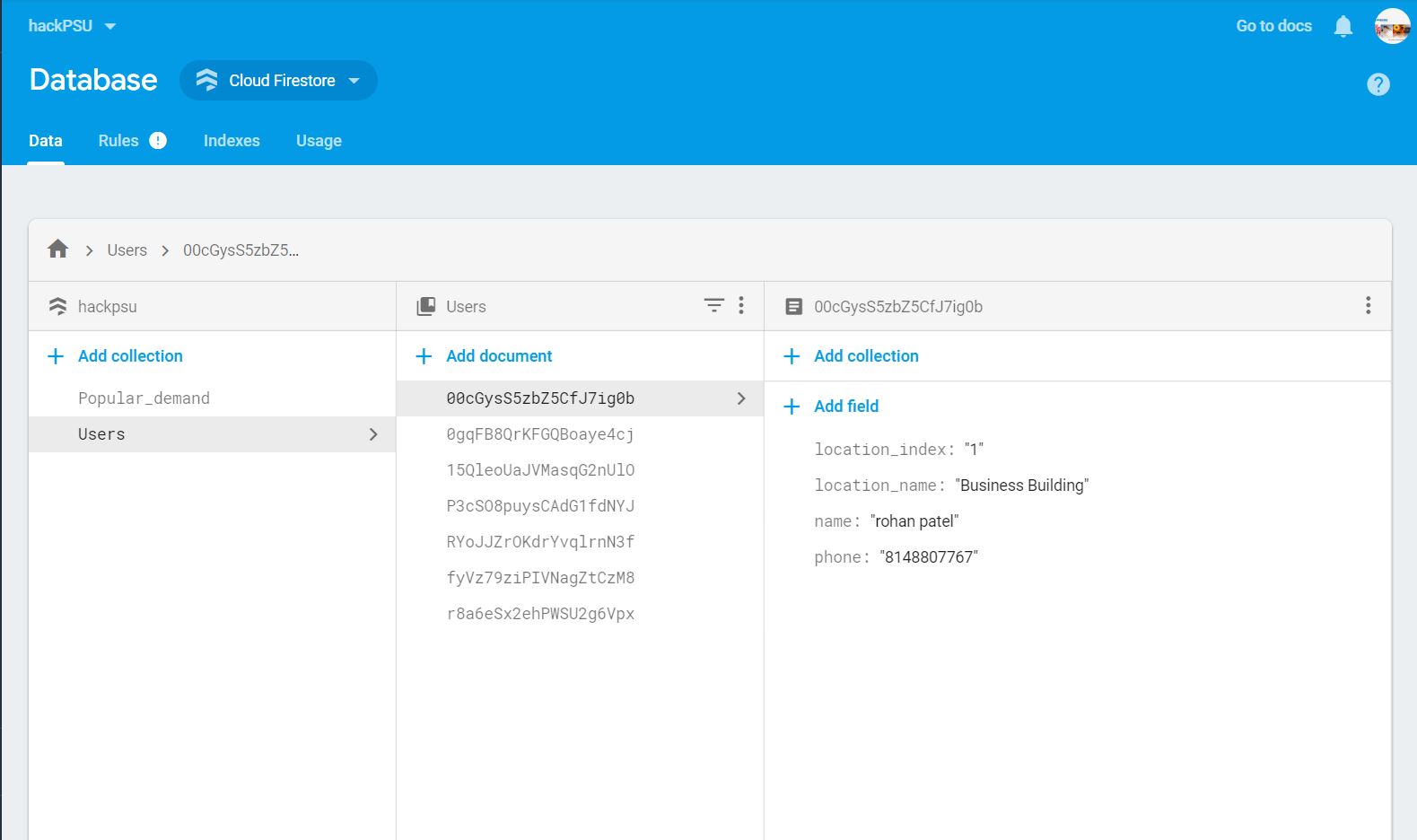Screen dimensions: 1417x840
Task: Click the 00cGysS5zbZ5... breadcrumb
Action: [x=241, y=250]
